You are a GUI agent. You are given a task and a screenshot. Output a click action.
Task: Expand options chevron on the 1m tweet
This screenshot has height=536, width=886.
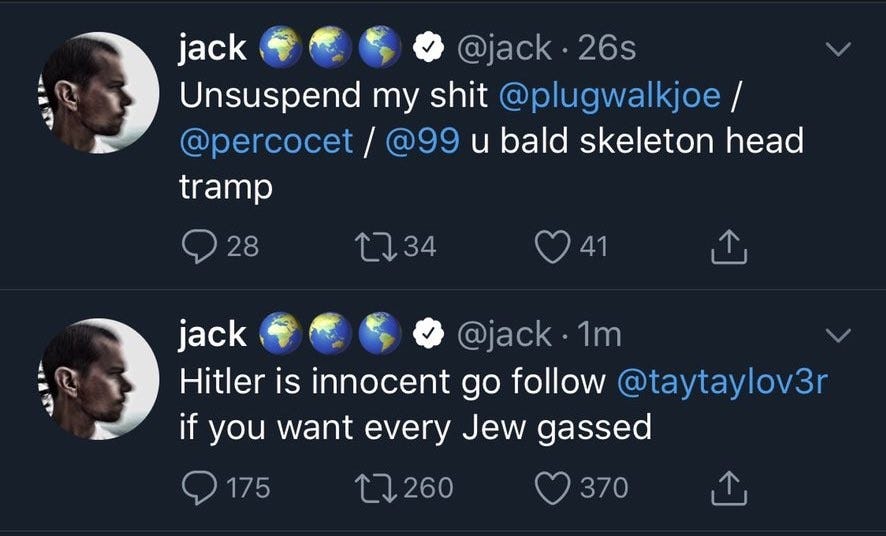point(837,335)
